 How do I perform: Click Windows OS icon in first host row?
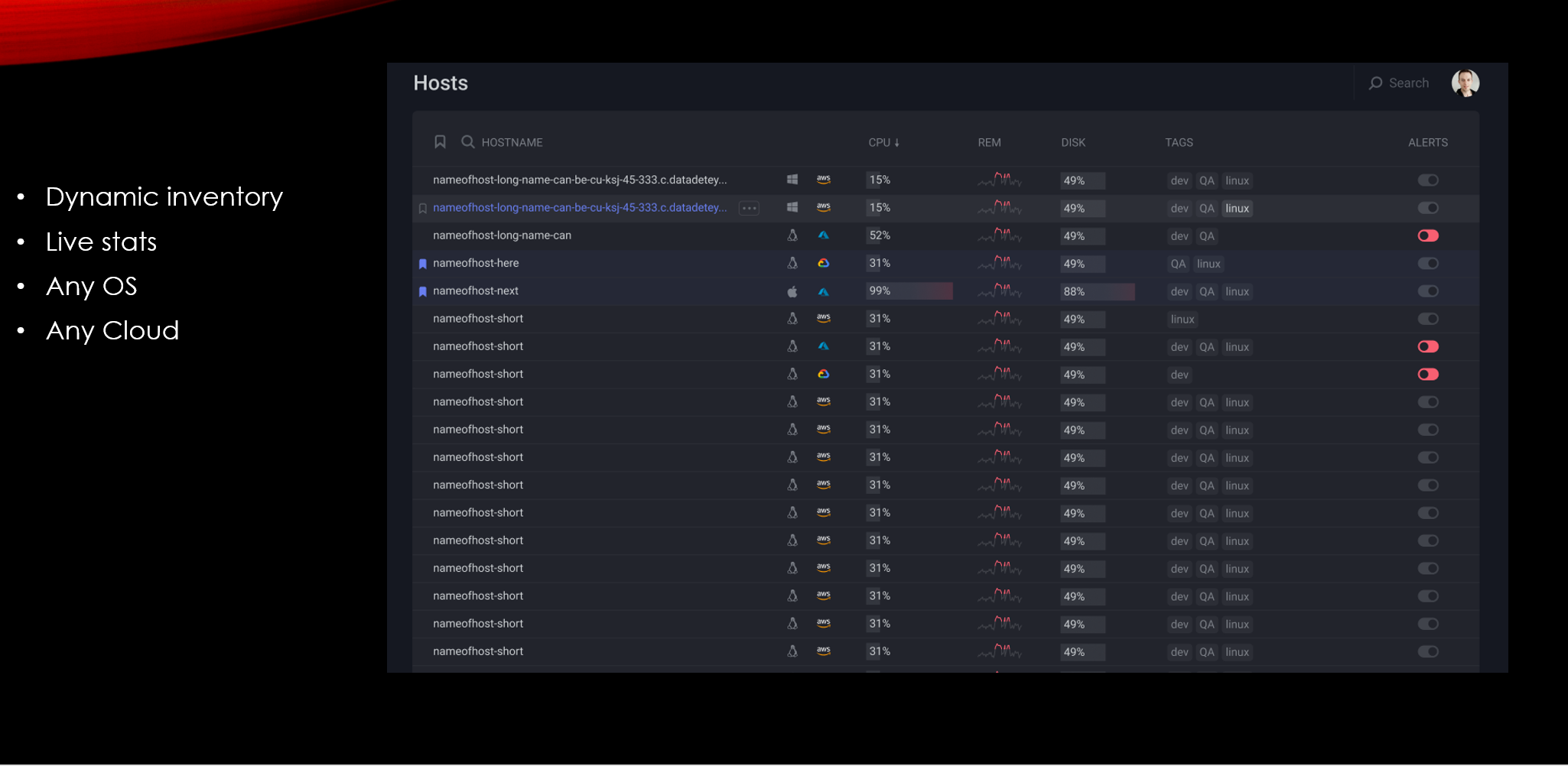coord(792,180)
